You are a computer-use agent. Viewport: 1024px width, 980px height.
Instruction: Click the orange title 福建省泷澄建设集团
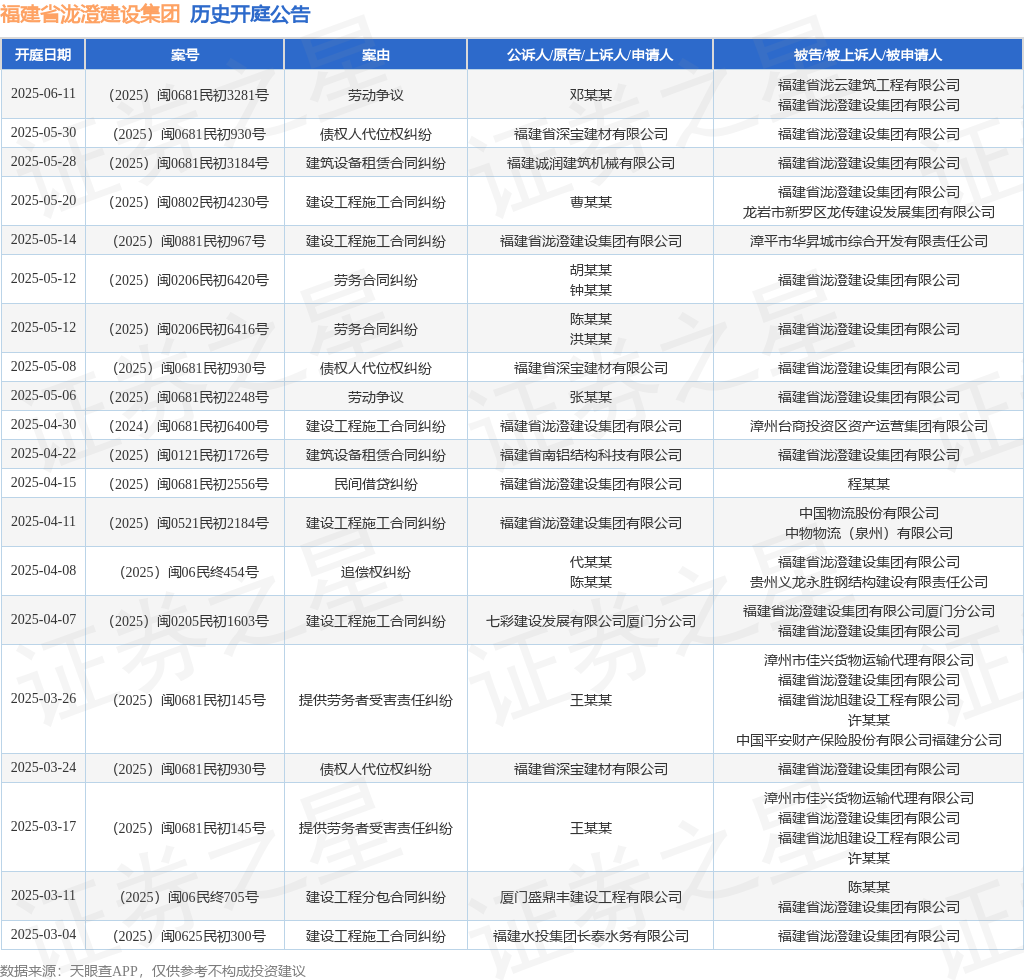pyautogui.click(x=90, y=14)
